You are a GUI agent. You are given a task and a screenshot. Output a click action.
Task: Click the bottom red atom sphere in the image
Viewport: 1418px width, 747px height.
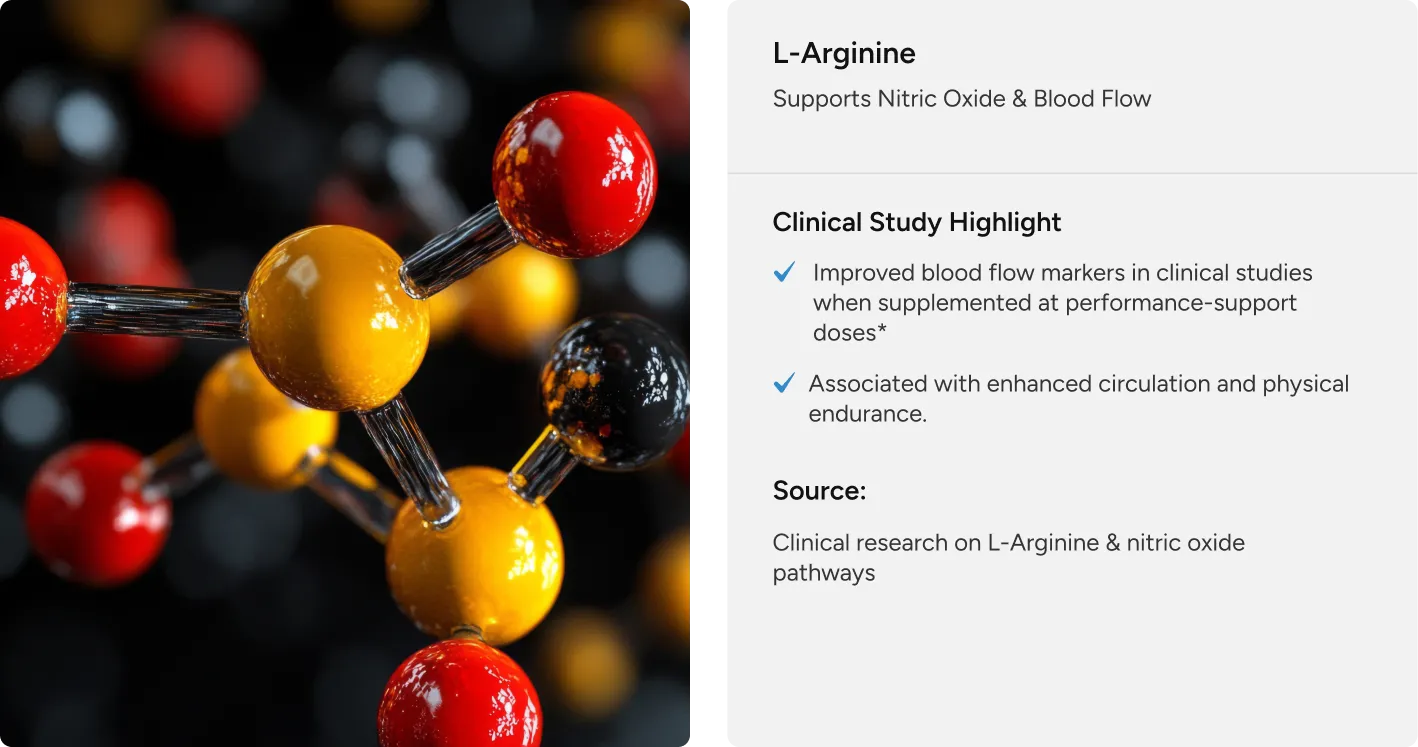click(459, 695)
